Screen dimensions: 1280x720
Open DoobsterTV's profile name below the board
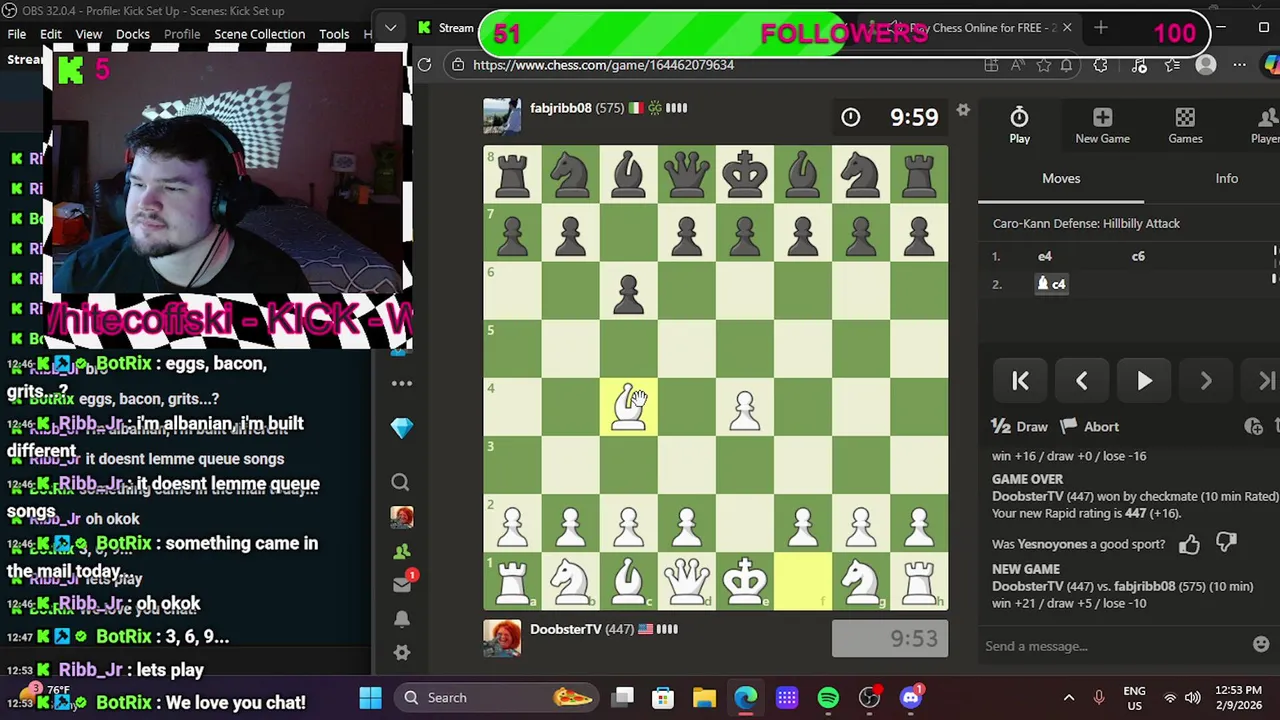(x=566, y=629)
